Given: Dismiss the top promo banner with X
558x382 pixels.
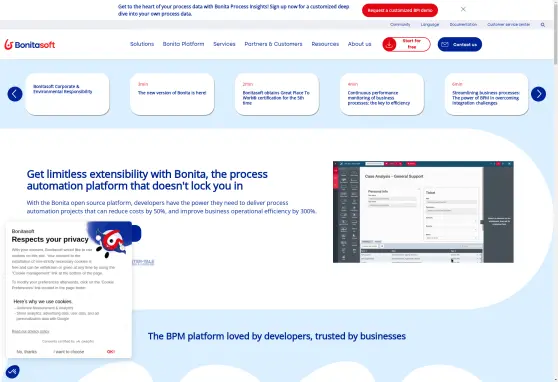Looking at the screenshot, I should (463, 9).
